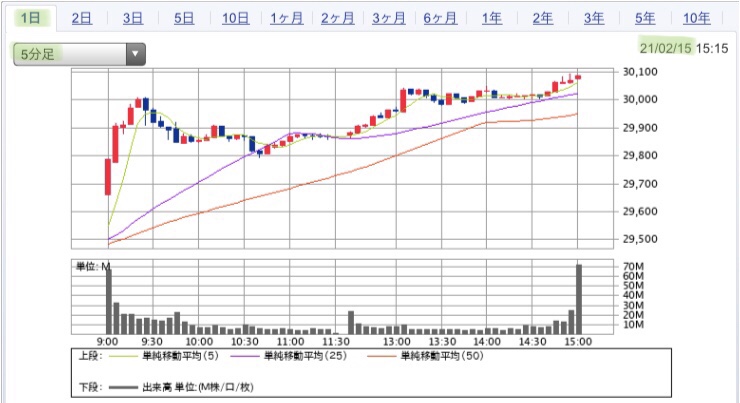Click the 29,900 price axis label
Screen dimensions: 740x403
(640, 127)
